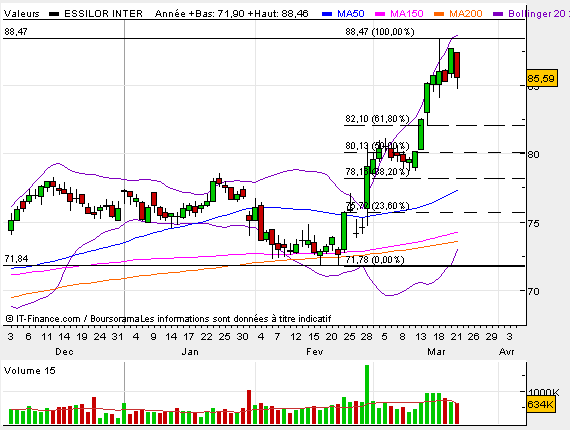Screen dimensions: 570x430
Task: Click the 88,47 (100,00%) Fibonacci label
Action: [380, 32]
